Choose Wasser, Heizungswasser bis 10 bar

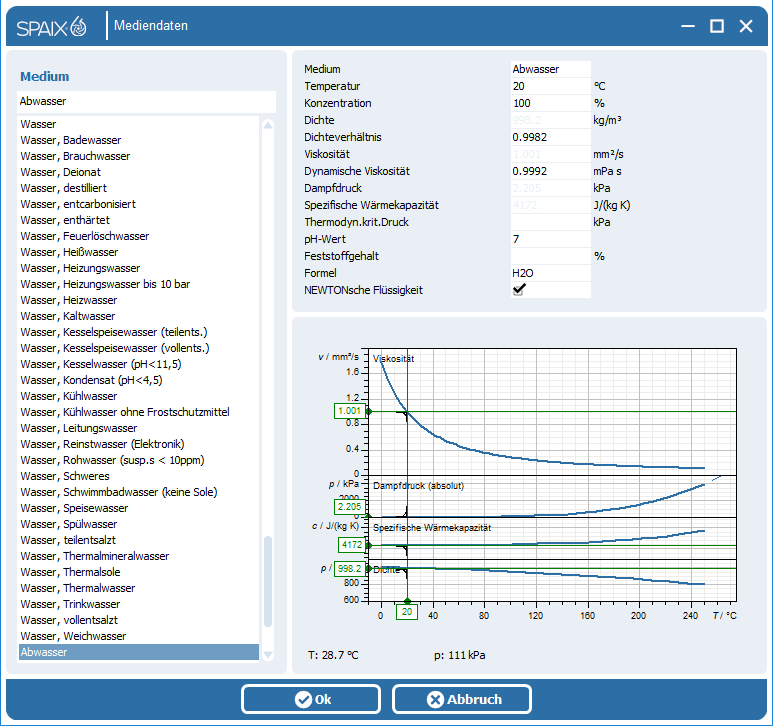139,284
